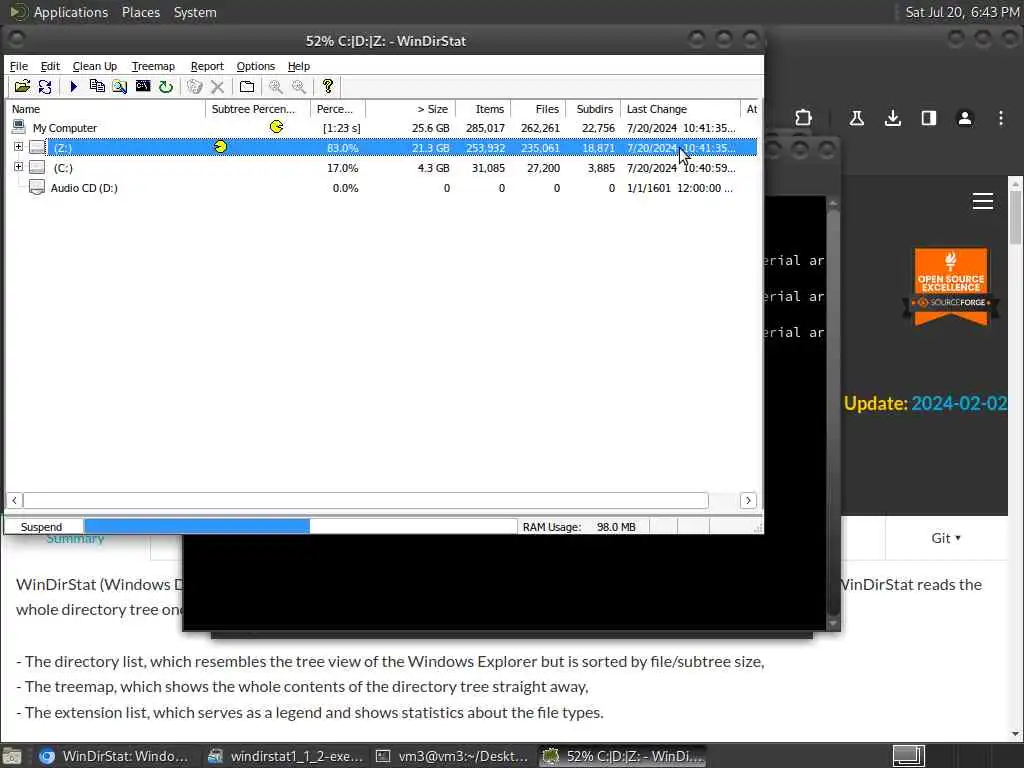Click the Suspend button
The width and height of the screenshot is (1024, 768).
tap(41, 526)
